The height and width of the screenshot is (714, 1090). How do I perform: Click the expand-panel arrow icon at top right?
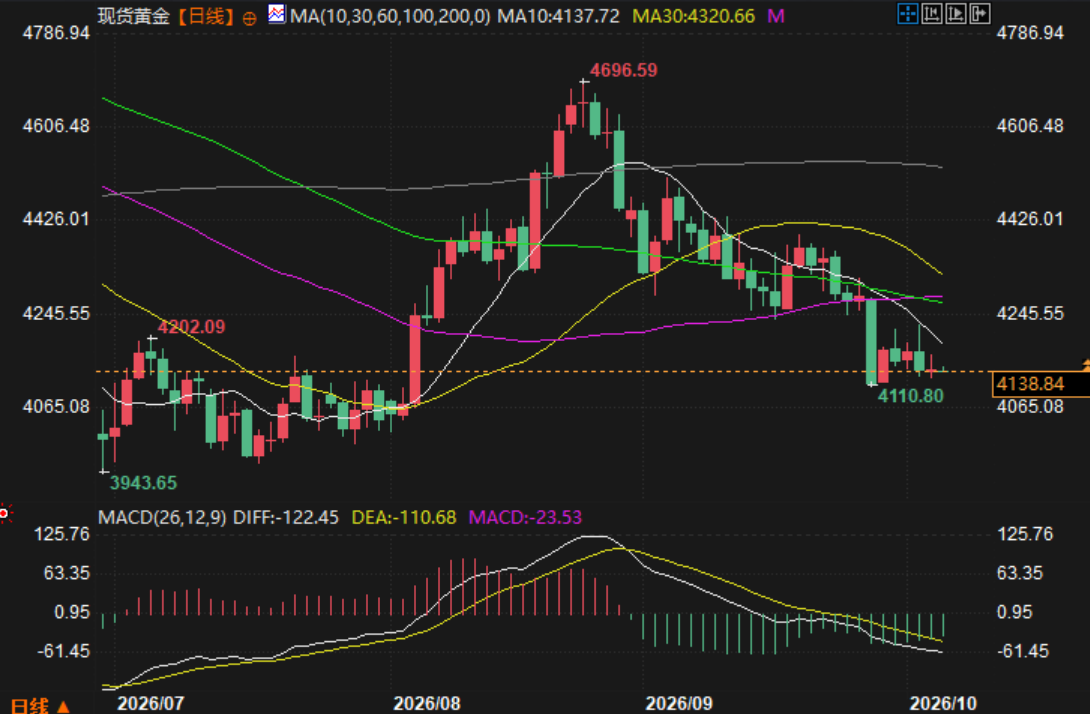(x=979, y=13)
